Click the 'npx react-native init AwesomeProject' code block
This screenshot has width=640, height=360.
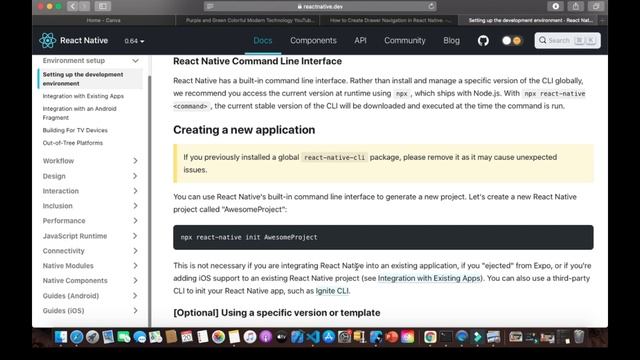(x=383, y=237)
